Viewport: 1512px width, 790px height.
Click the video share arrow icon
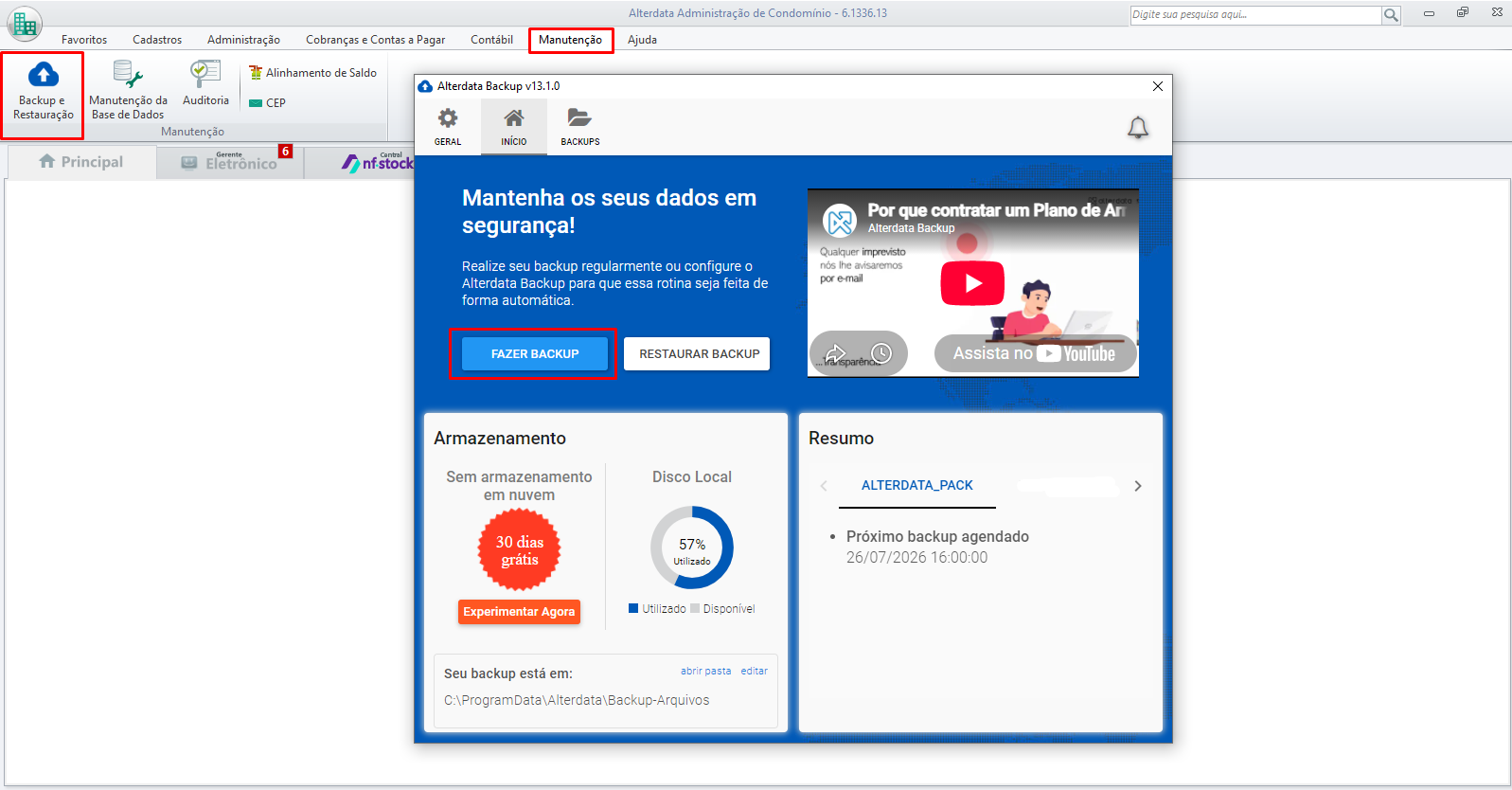click(x=835, y=353)
